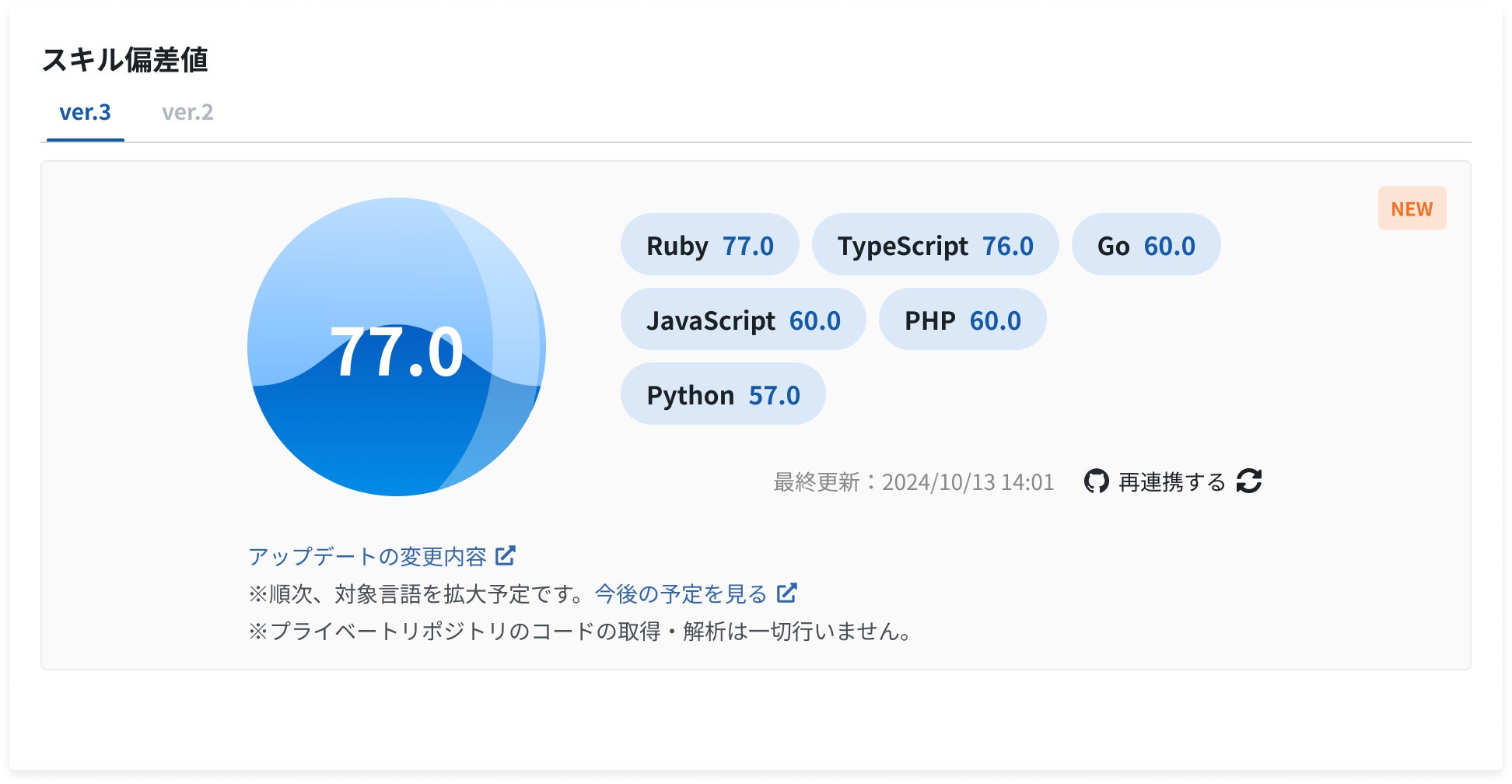The width and height of the screenshot is (1512, 784).
Task: Click the GitHub octocat icon
Action: coord(1096,481)
